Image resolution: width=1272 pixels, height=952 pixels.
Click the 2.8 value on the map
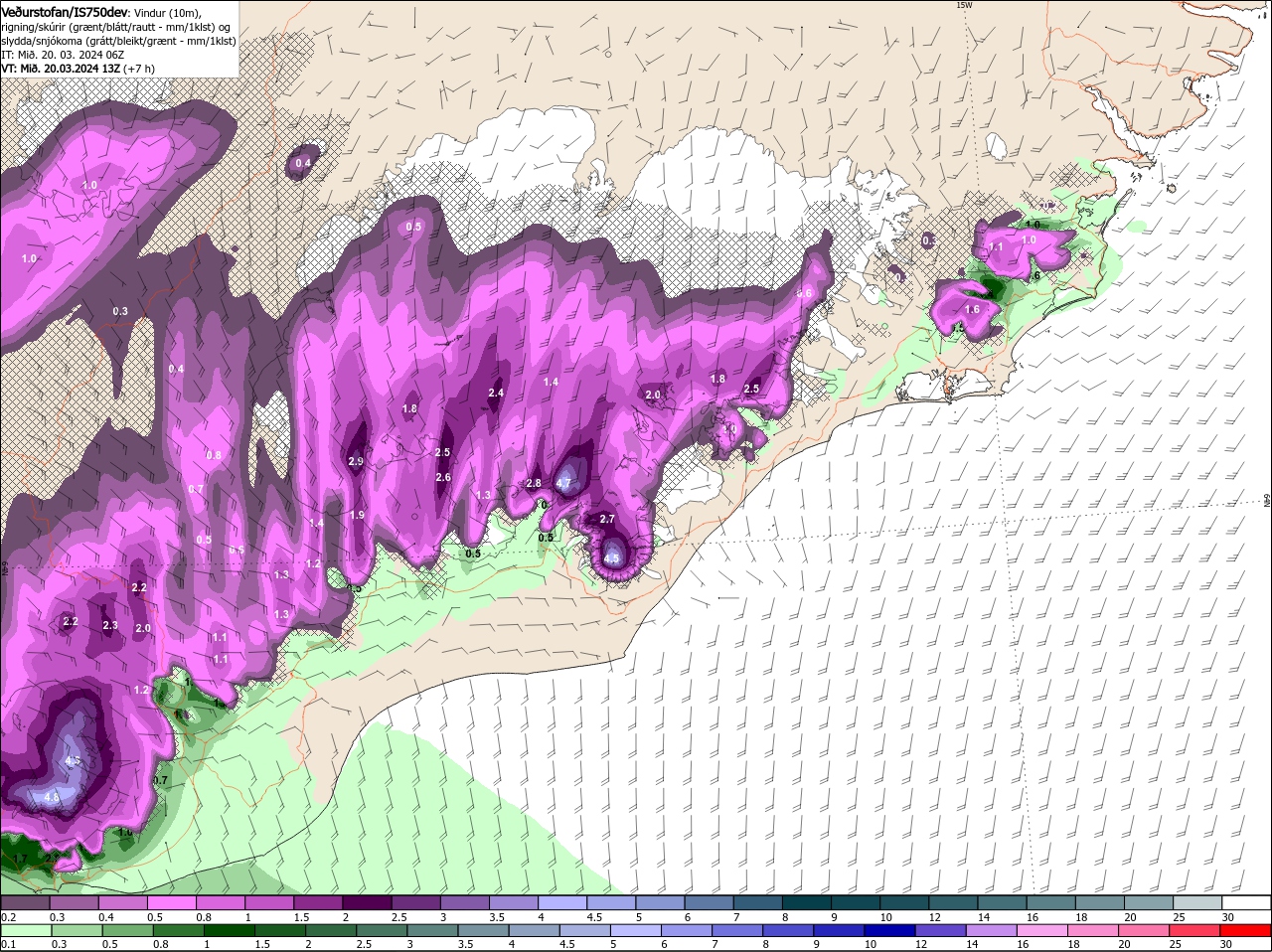pyautogui.click(x=533, y=483)
